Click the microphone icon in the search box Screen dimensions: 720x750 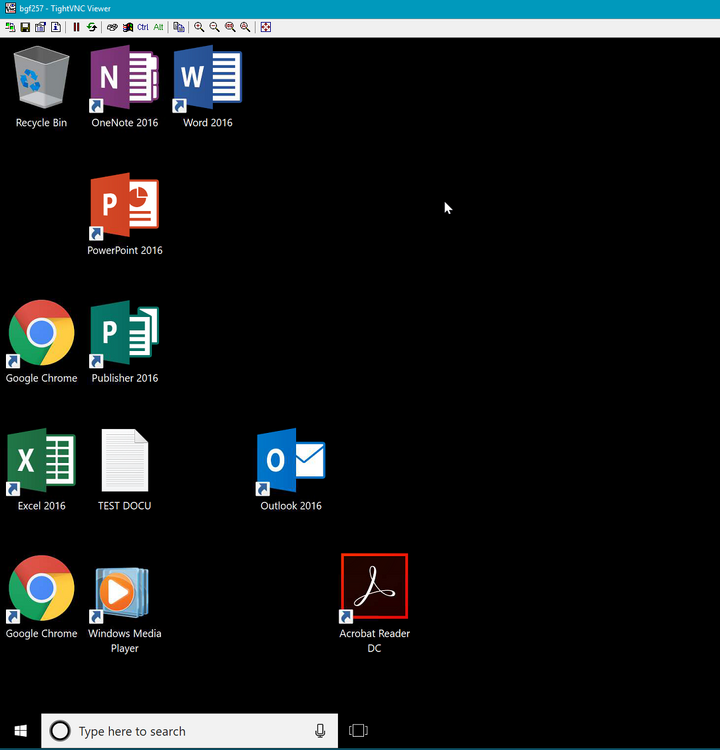click(x=320, y=731)
